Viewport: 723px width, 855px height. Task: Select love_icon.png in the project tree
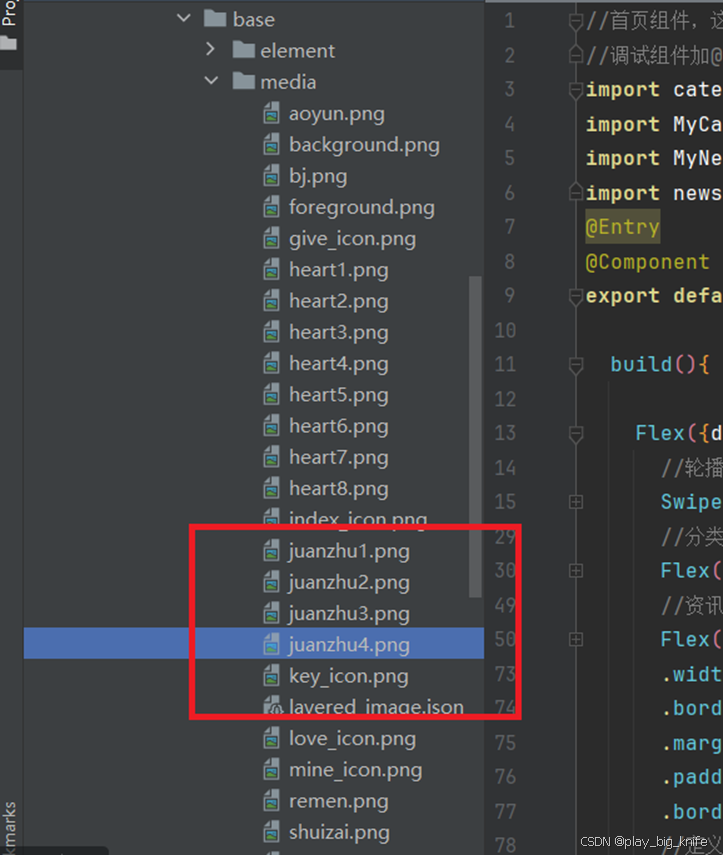coord(352,739)
